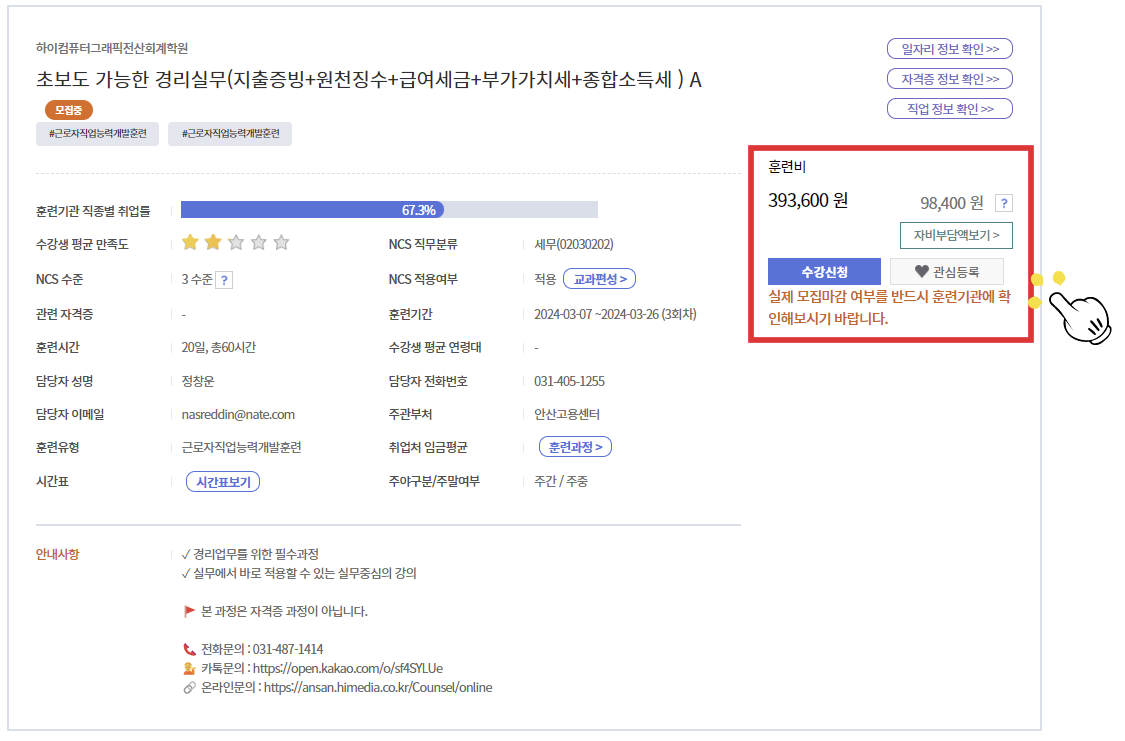Open the ansan.himedia.co.kr online counsel URL
Screen dimensions: 1125x741
point(378,688)
